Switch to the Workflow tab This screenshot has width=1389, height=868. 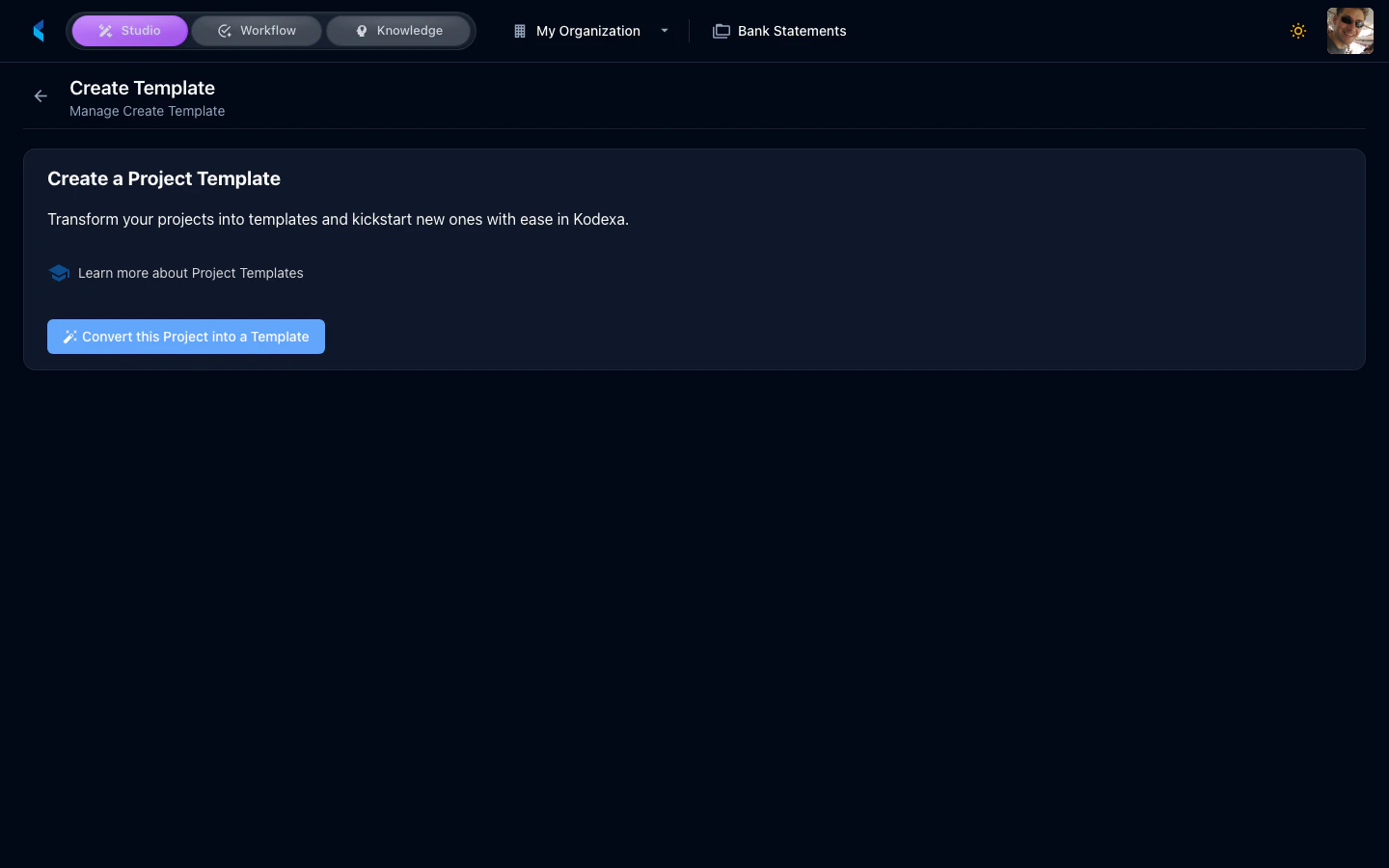pyautogui.click(x=257, y=30)
